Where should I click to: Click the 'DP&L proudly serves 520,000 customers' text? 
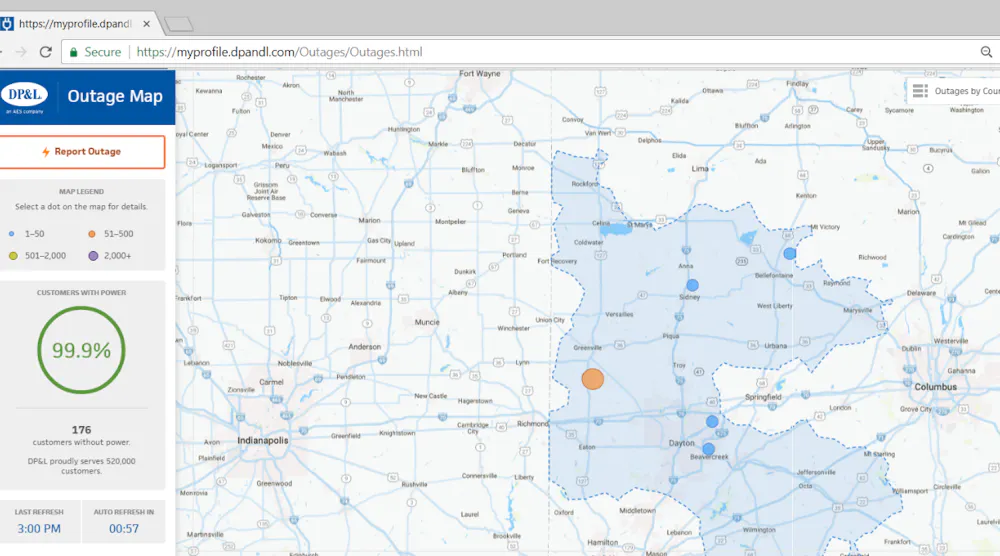pyautogui.click(x=82, y=466)
